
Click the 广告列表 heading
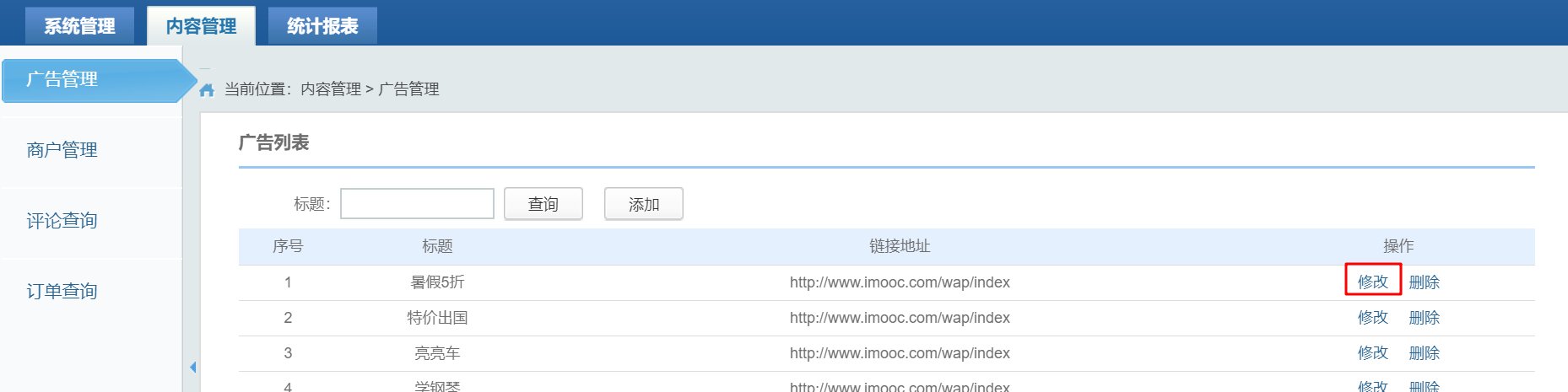tap(273, 142)
